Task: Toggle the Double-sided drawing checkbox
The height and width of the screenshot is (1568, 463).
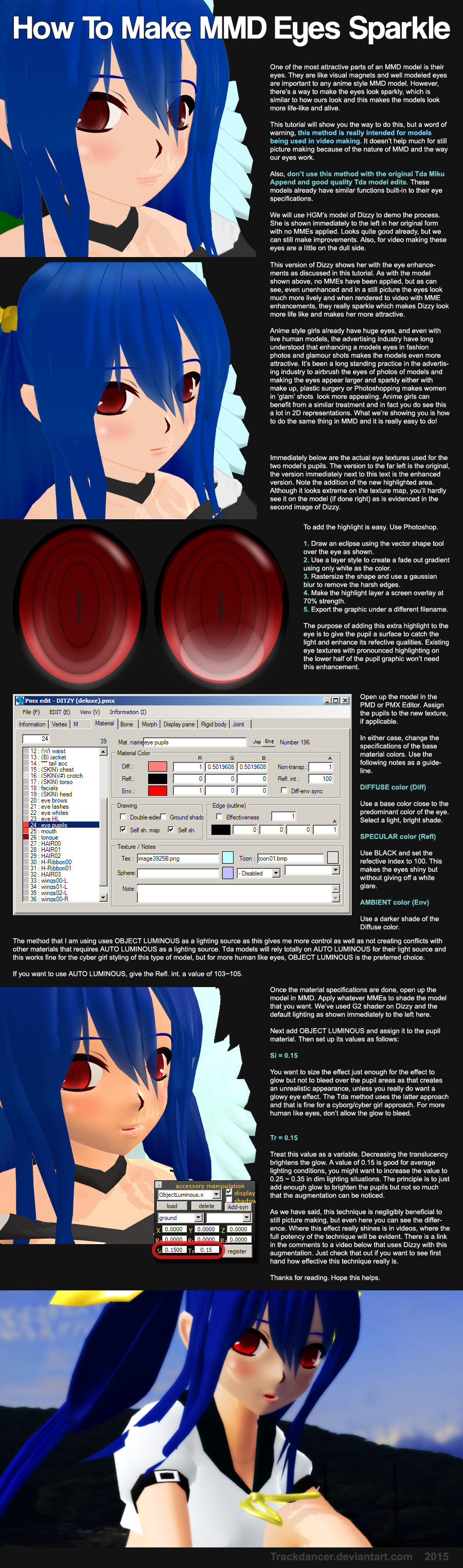Action: (123, 817)
